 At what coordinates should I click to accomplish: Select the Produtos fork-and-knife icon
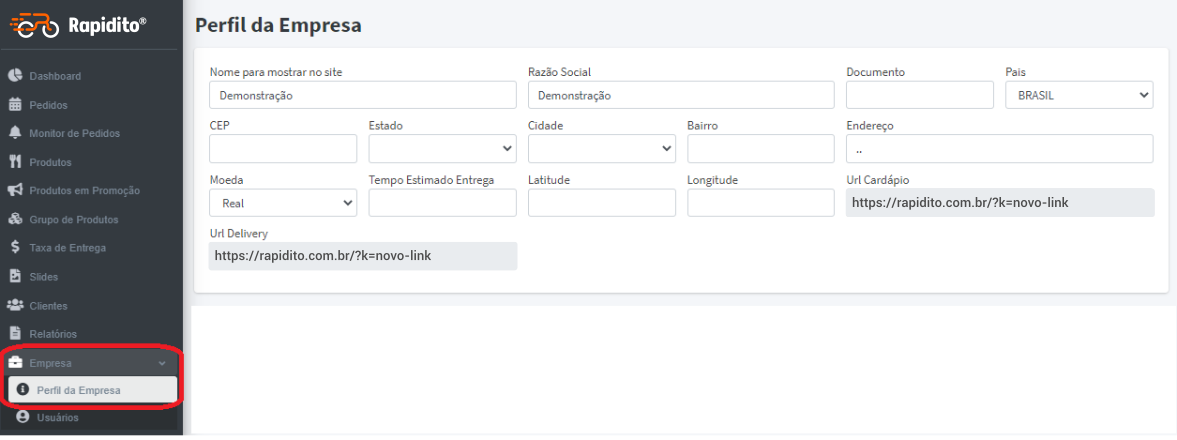[x=15, y=161]
